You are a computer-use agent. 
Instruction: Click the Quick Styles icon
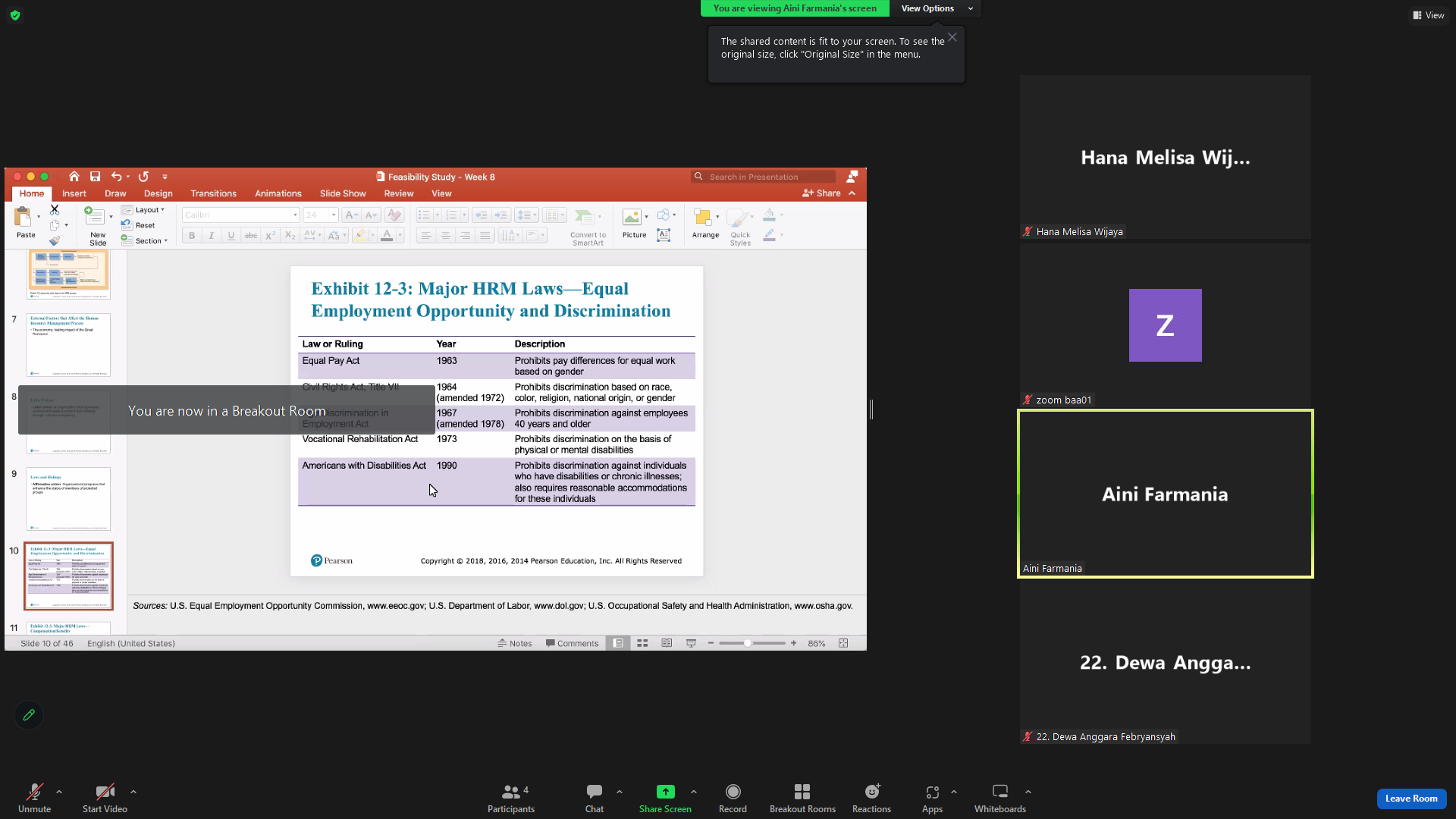(737, 218)
